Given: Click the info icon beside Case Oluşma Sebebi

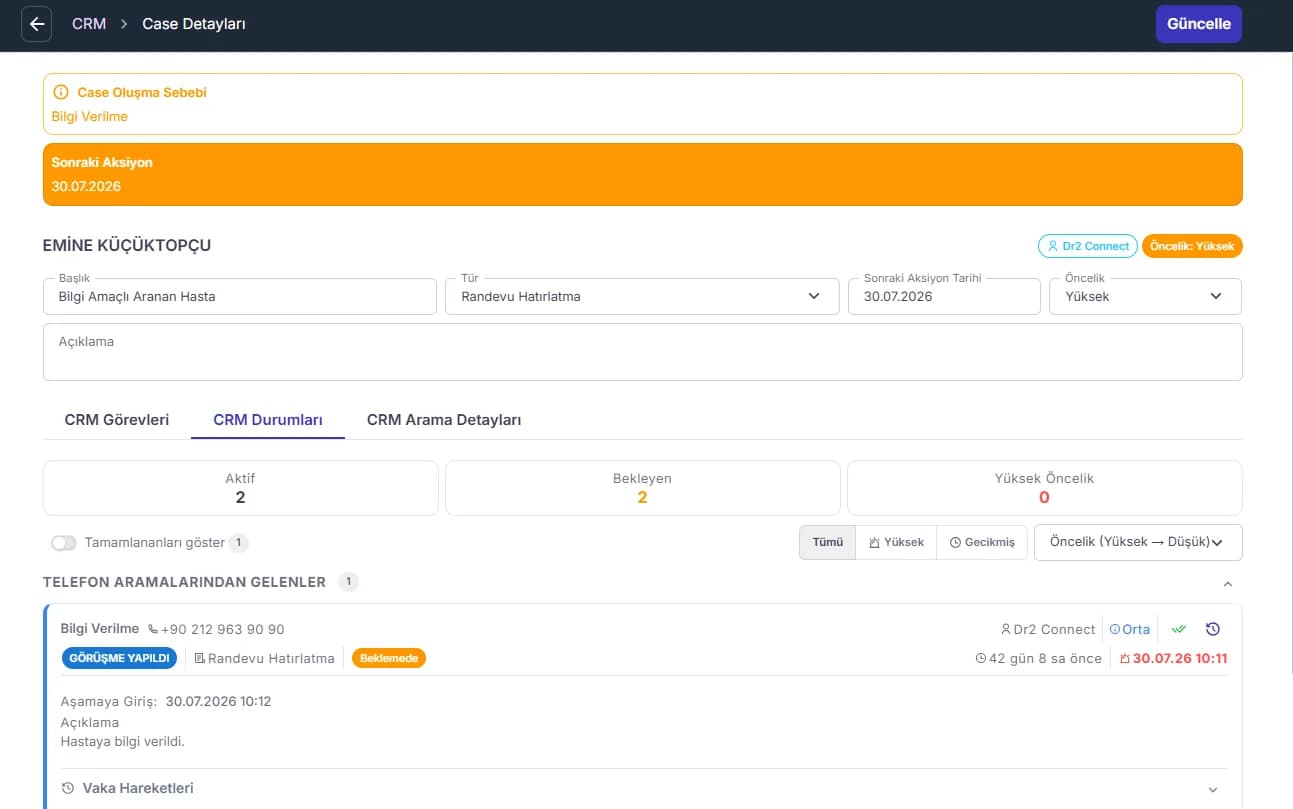Looking at the screenshot, I should tap(61, 92).
